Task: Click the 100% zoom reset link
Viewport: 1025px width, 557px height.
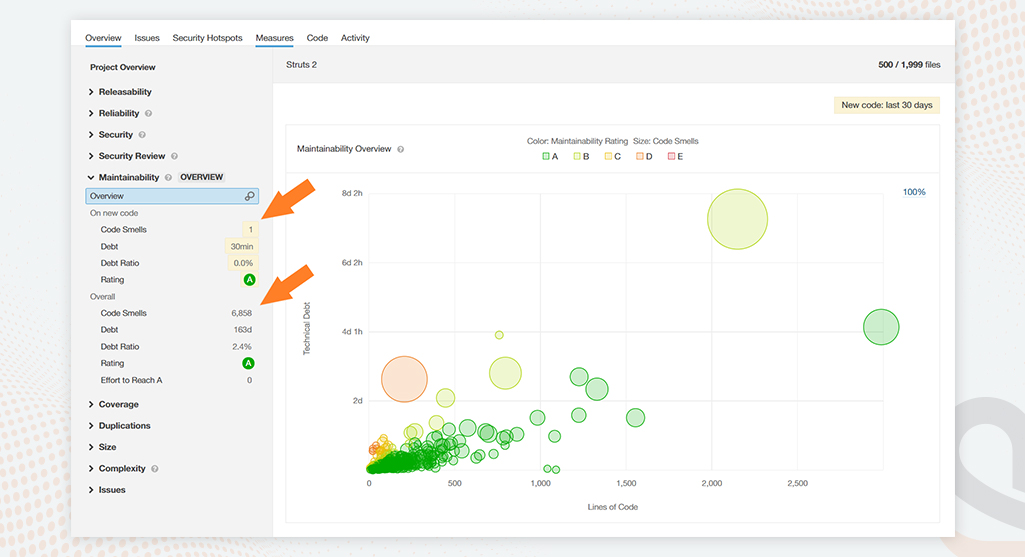Action: point(914,192)
